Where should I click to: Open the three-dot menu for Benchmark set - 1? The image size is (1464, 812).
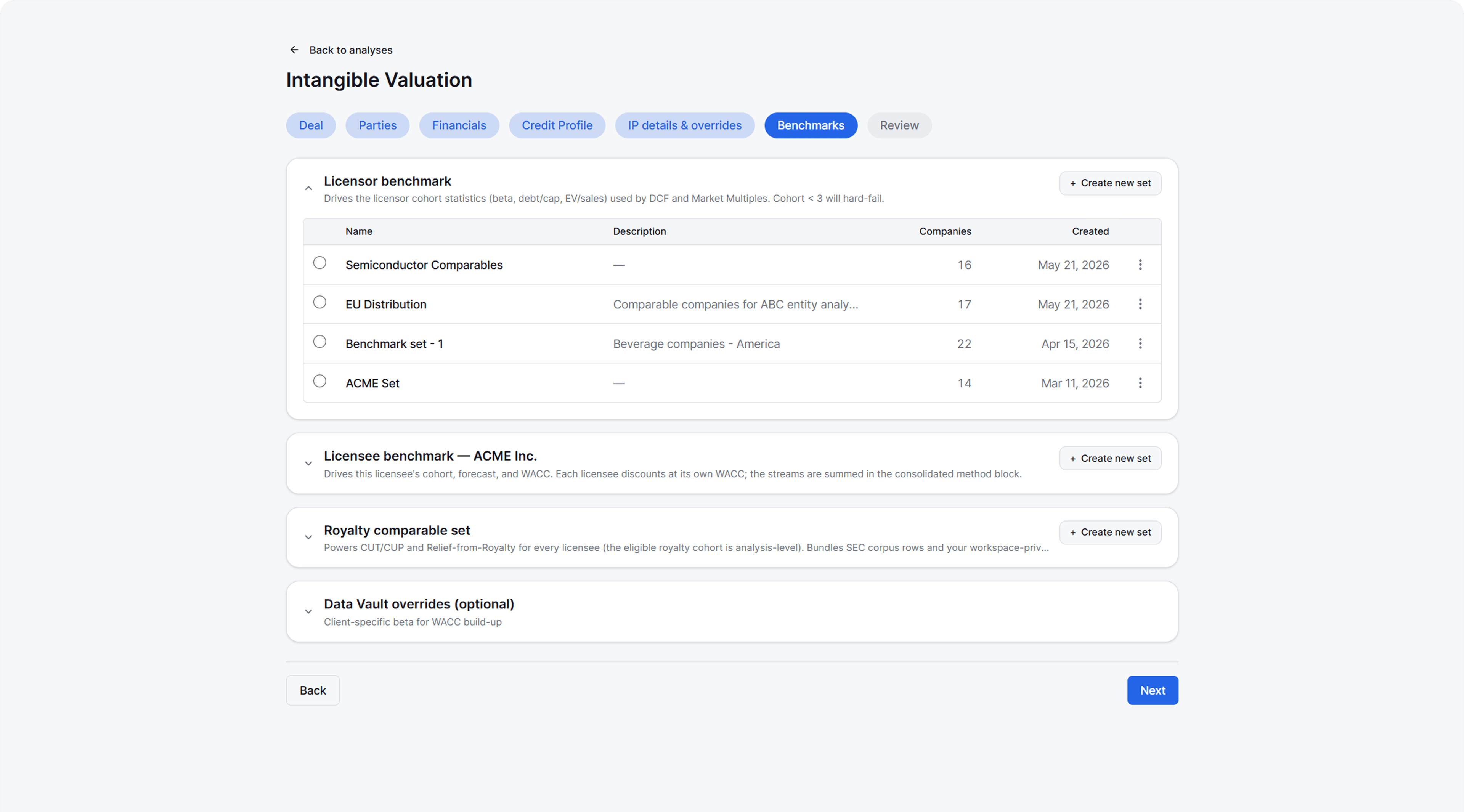[x=1140, y=344]
